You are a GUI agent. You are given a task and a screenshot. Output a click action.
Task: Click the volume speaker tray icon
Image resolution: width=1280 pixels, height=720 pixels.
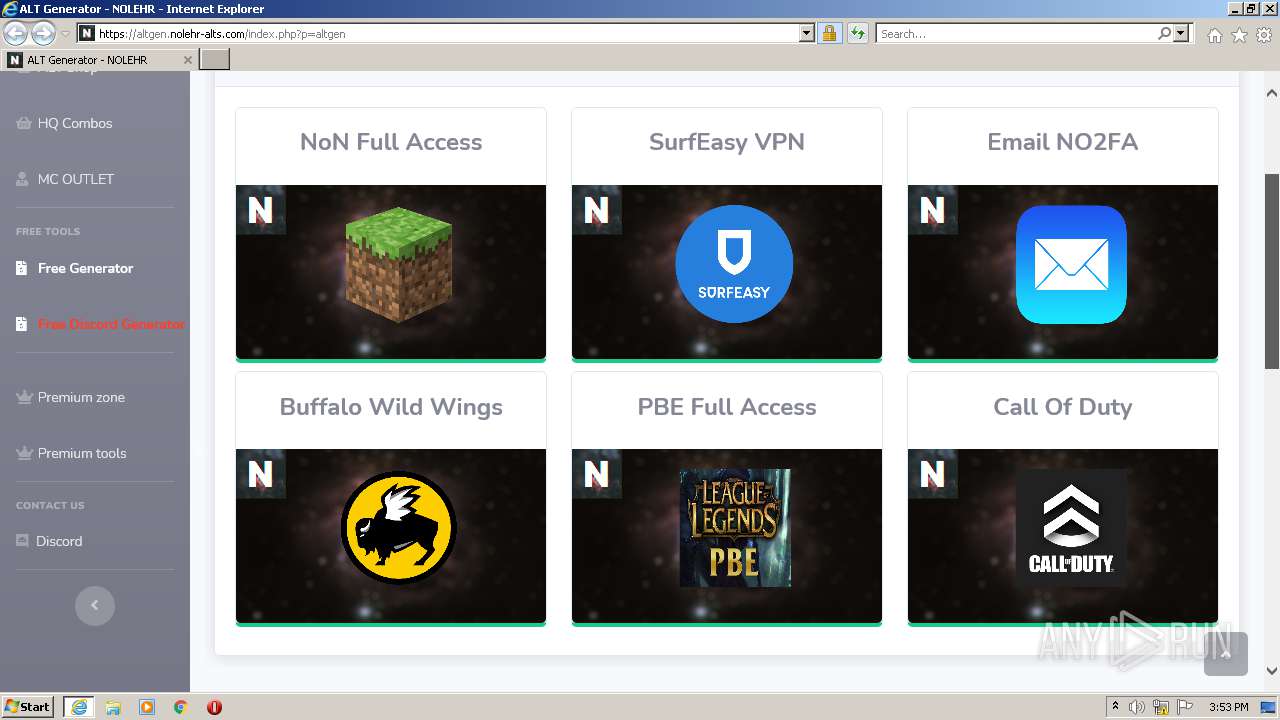[1137, 707]
